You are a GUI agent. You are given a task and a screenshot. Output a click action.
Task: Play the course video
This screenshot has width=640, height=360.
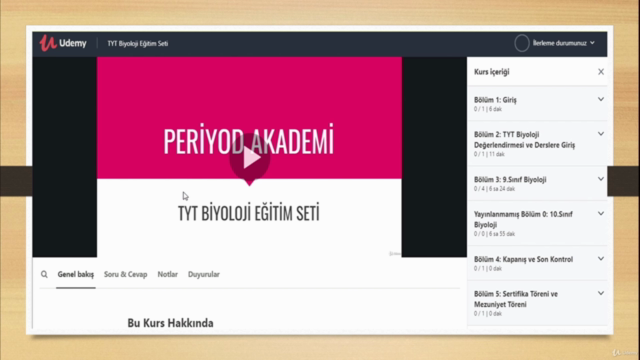click(249, 158)
